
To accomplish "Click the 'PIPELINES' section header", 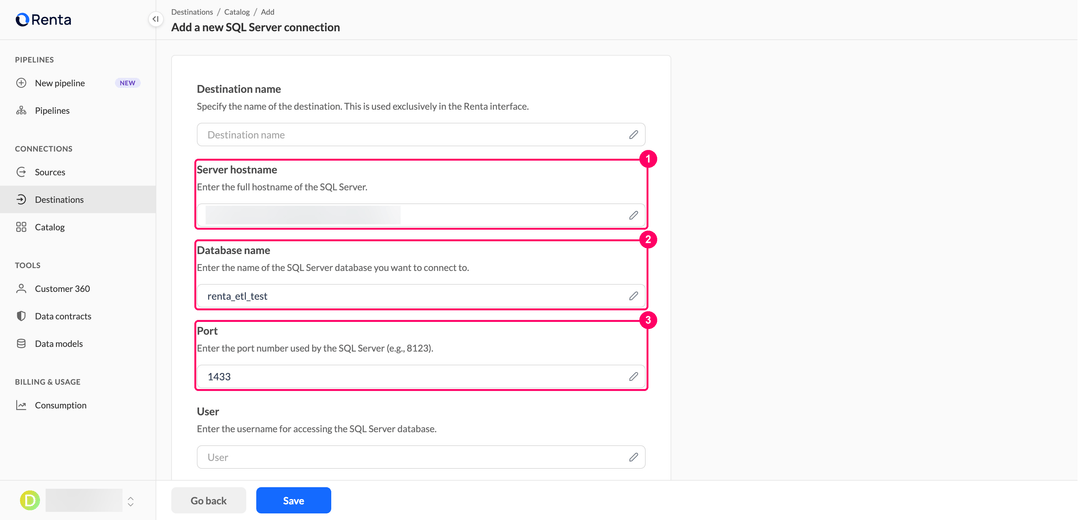I will pyautogui.click(x=34, y=60).
